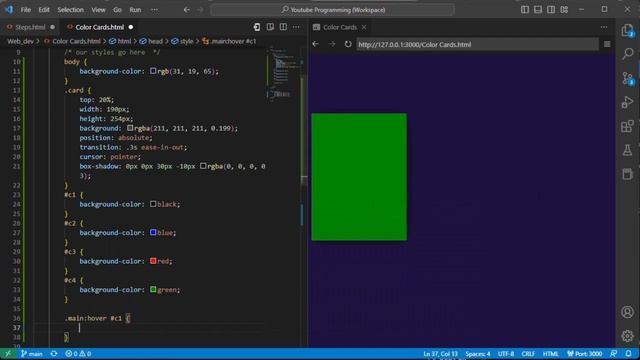Open the Accounts menu icon

(627, 312)
